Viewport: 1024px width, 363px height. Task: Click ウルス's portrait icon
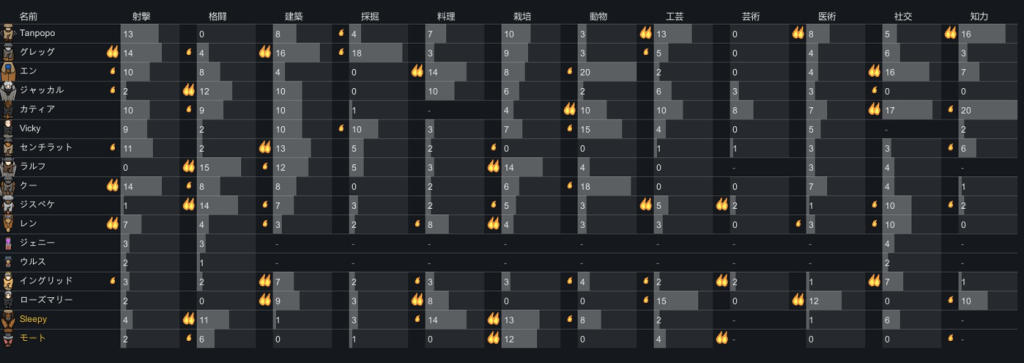click(x=8, y=262)
